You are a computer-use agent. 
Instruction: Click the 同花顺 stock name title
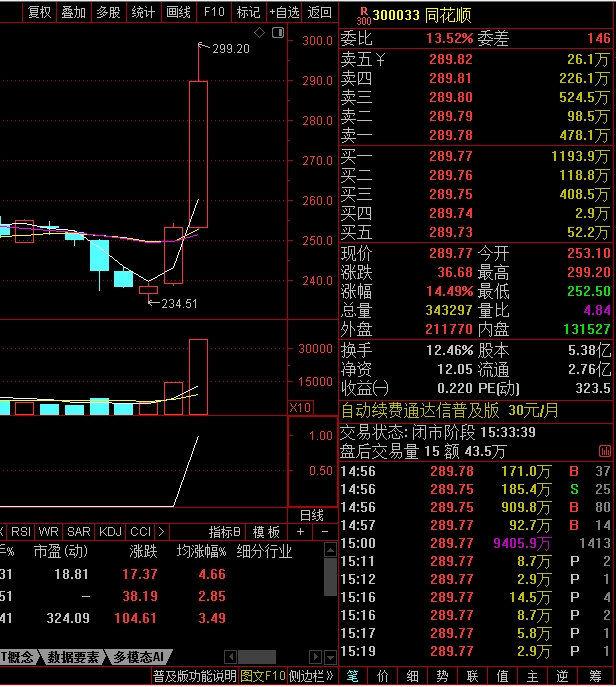(x=448, y=16)
